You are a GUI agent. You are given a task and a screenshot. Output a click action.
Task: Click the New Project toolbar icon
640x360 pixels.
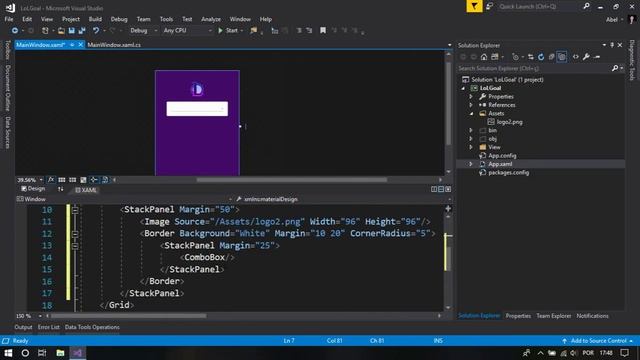coord(45,31)
